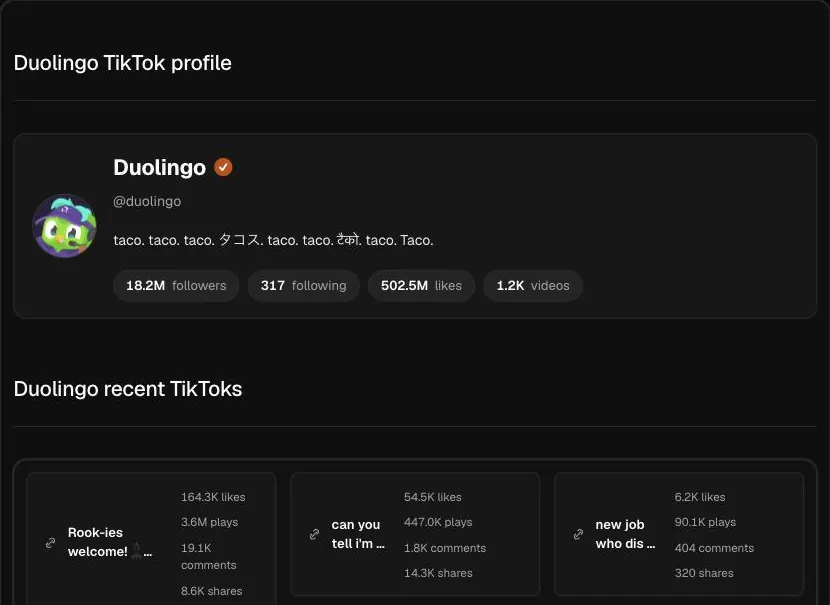Click the link icon on 'new job who dis' card
This screenshot has height=605, width=830.
[x=578, y=534]
